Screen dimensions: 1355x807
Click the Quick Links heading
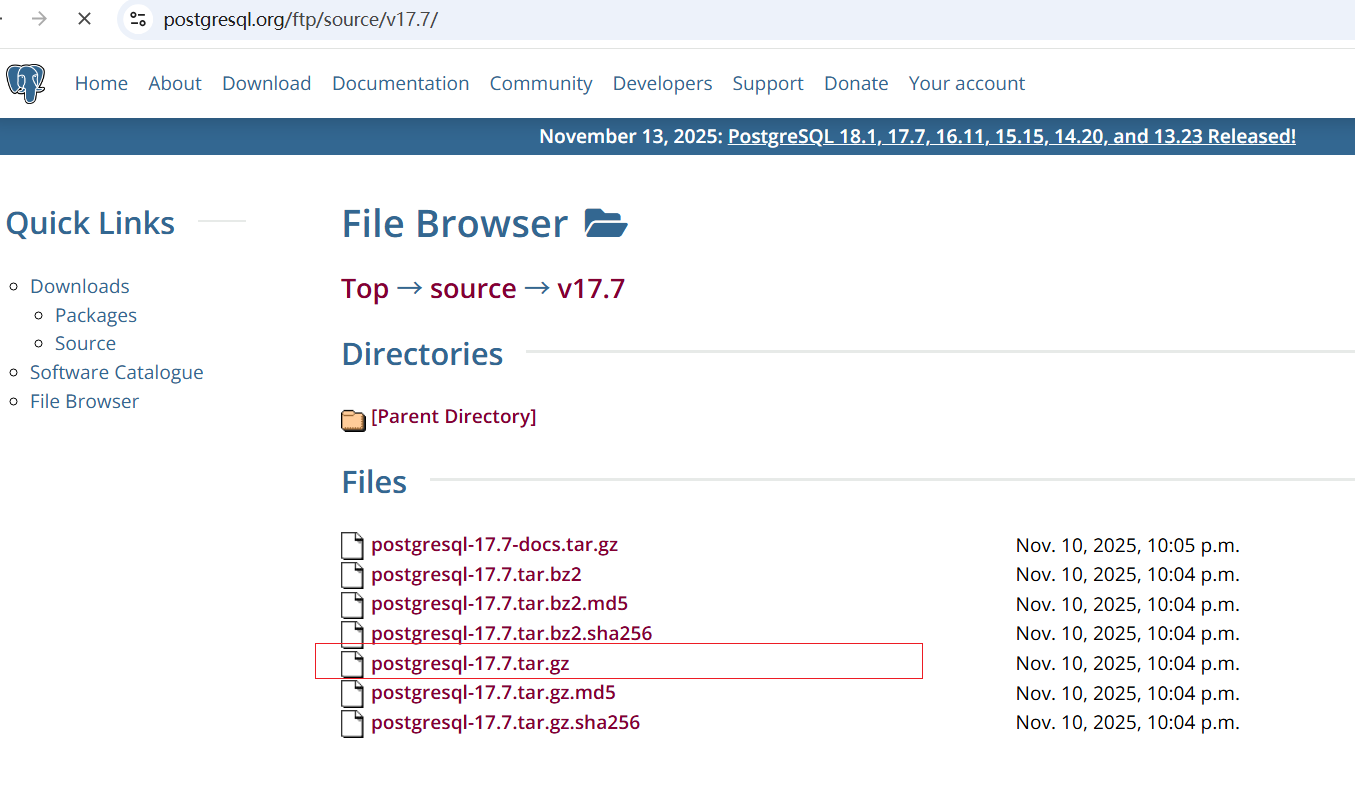(x=90, y=223)
